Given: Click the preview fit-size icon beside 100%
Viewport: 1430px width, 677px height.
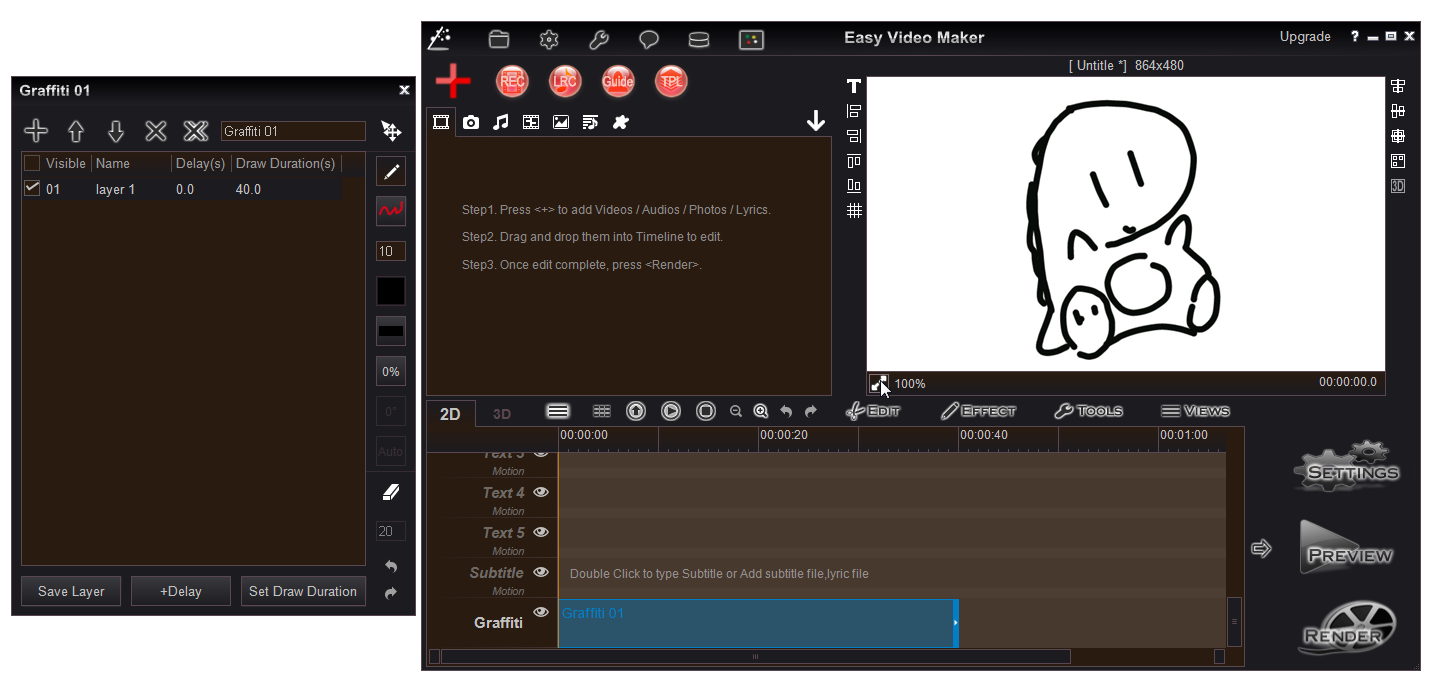Looking at the screenshot, I should (x=879, y=383).
